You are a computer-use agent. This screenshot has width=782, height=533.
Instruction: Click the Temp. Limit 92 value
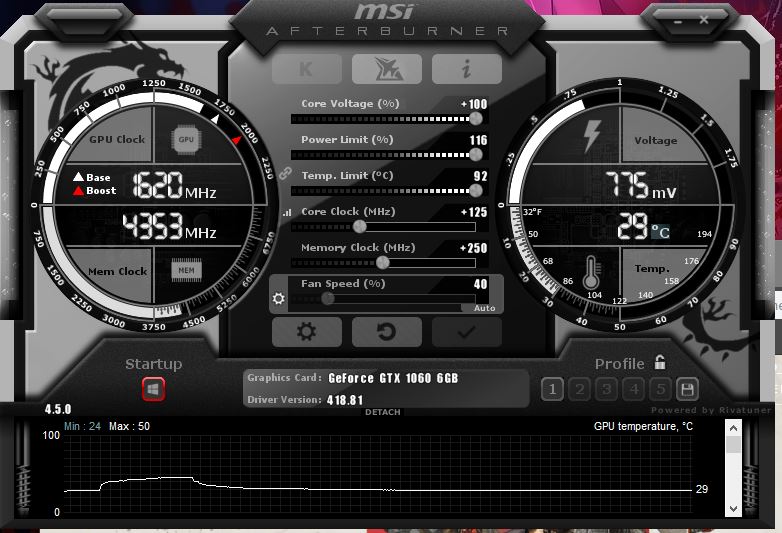(x=480, y=176)
